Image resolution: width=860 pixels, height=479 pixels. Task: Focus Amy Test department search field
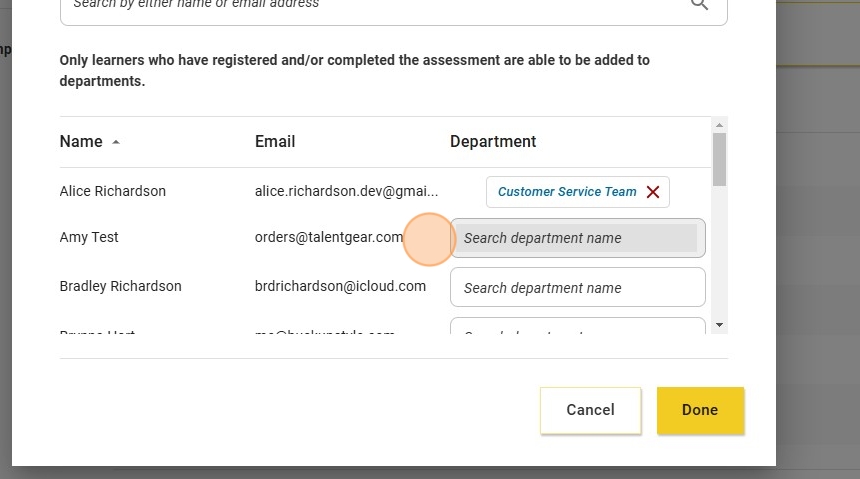point(578,238)
